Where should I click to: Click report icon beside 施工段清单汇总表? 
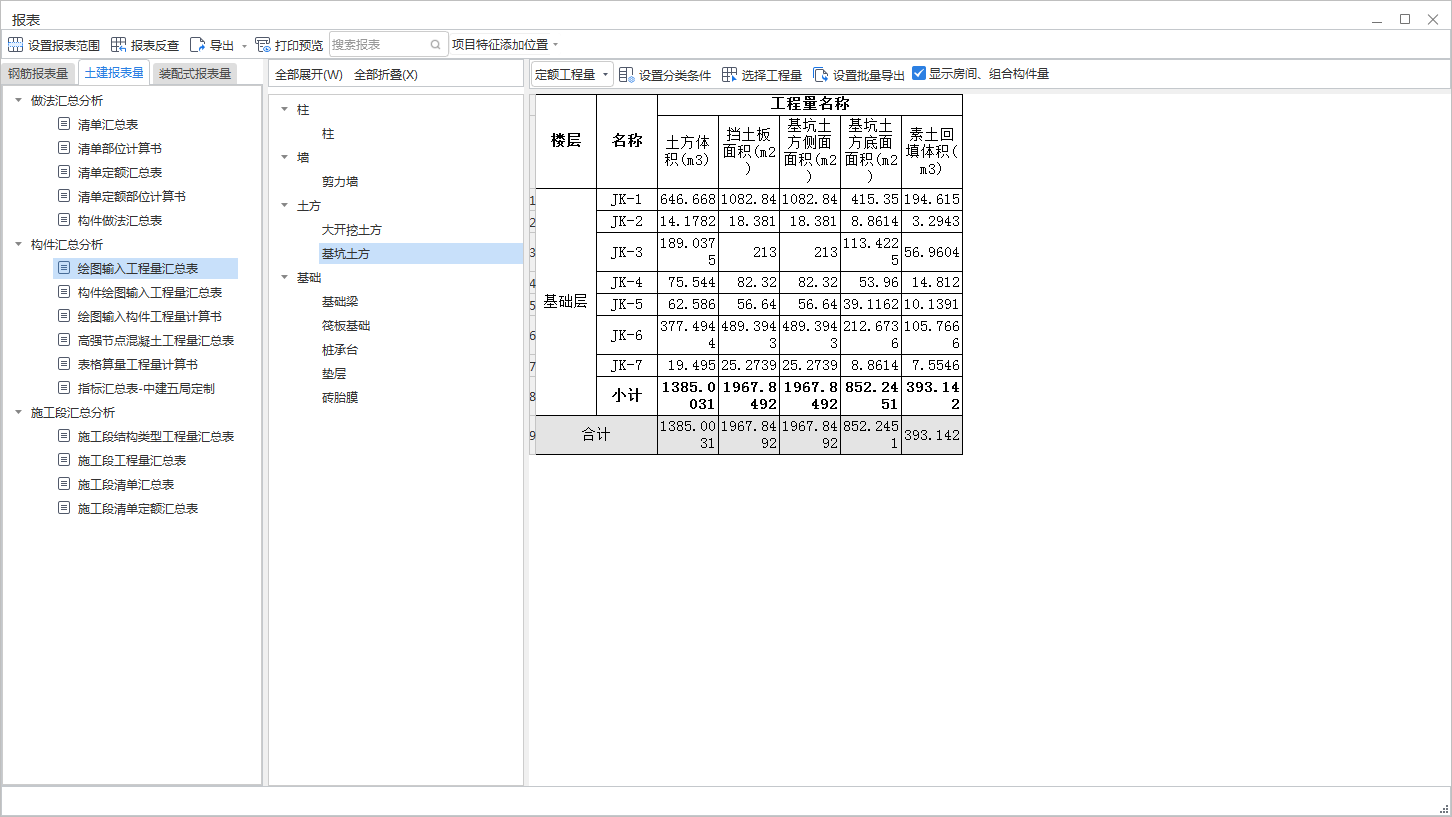coord(64,484)
